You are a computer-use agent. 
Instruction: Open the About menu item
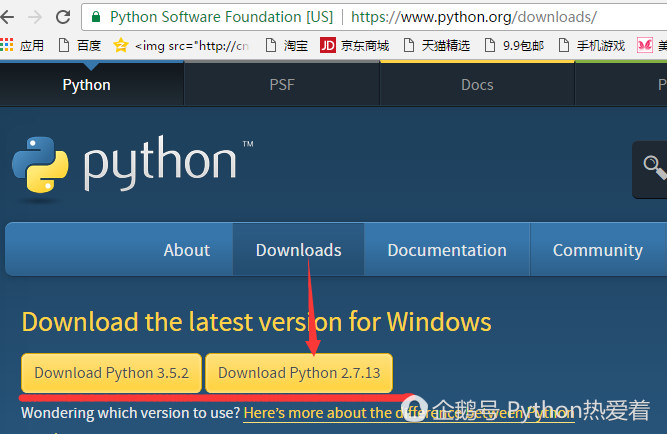187,250
